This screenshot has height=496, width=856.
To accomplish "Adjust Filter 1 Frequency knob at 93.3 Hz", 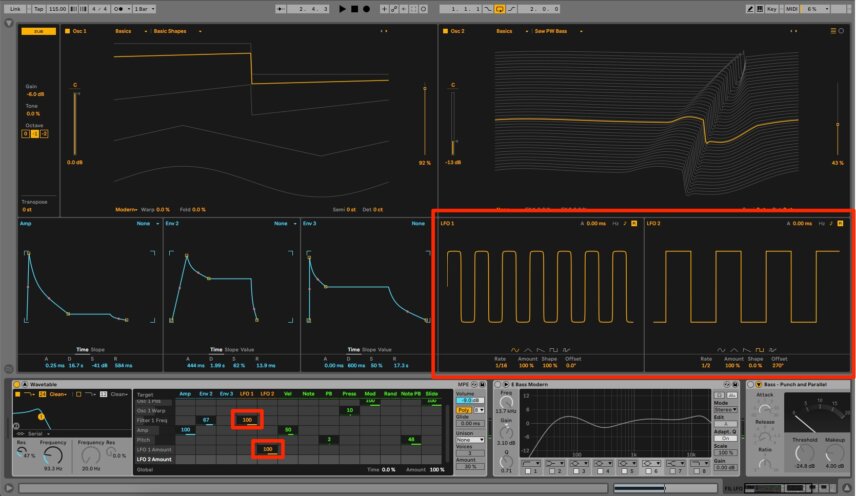I will coord(53,455).
